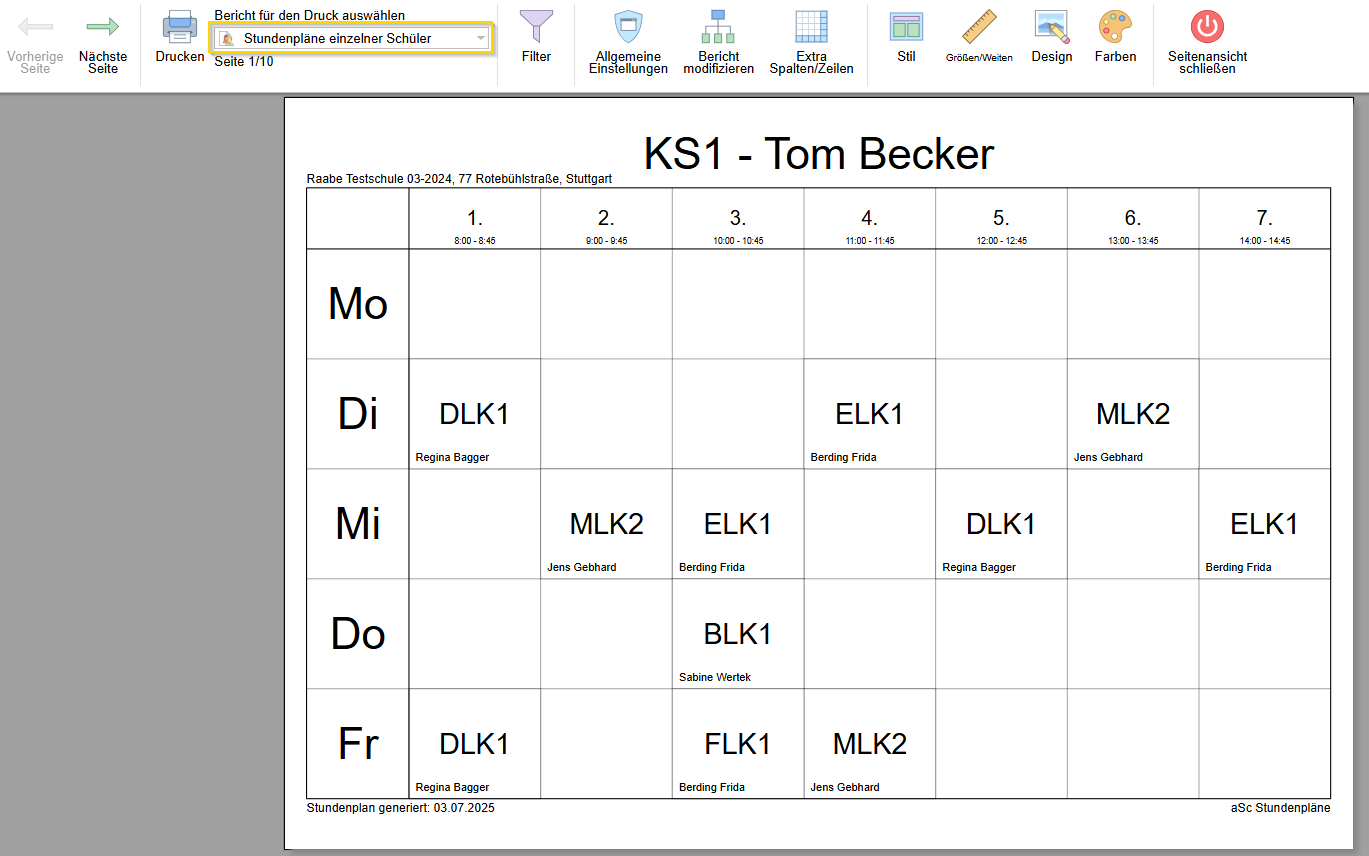1369x856 pixels.
Task: Select Wednesday's ELK1 lesson in period 3
Action: 738,524
